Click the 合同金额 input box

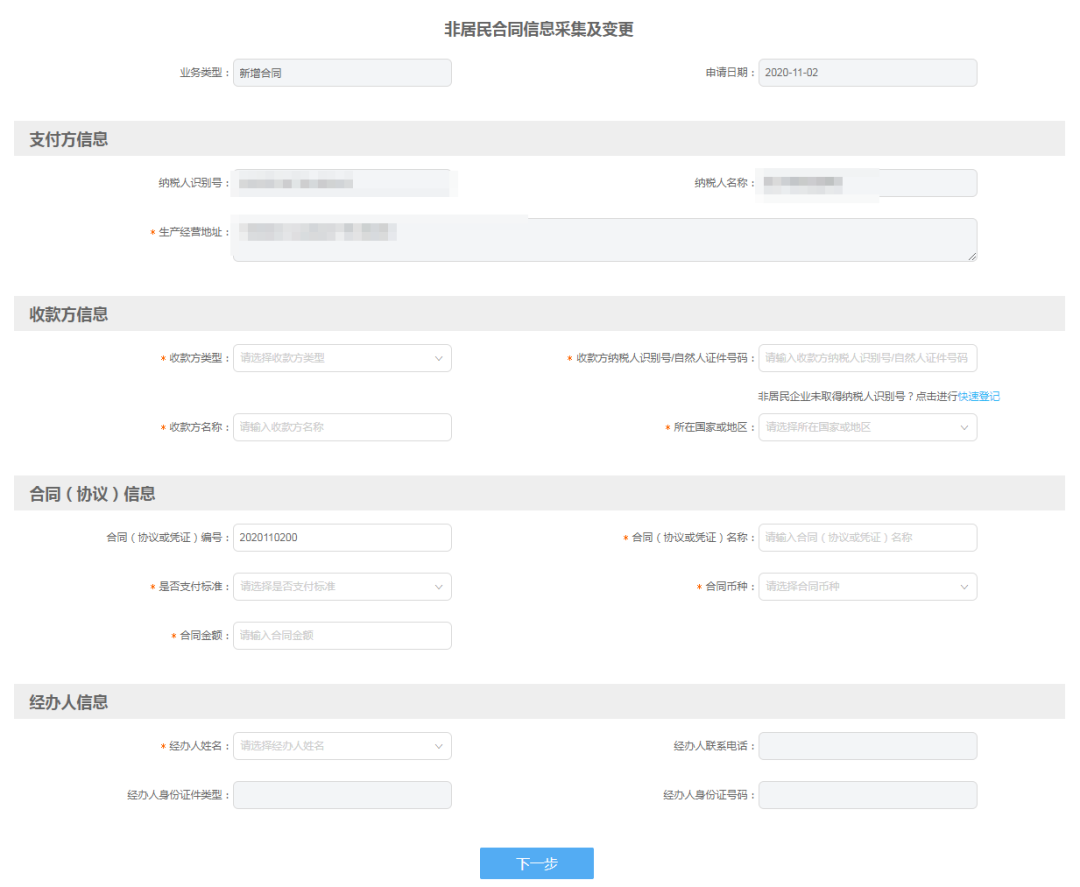[x=342, y=636]
